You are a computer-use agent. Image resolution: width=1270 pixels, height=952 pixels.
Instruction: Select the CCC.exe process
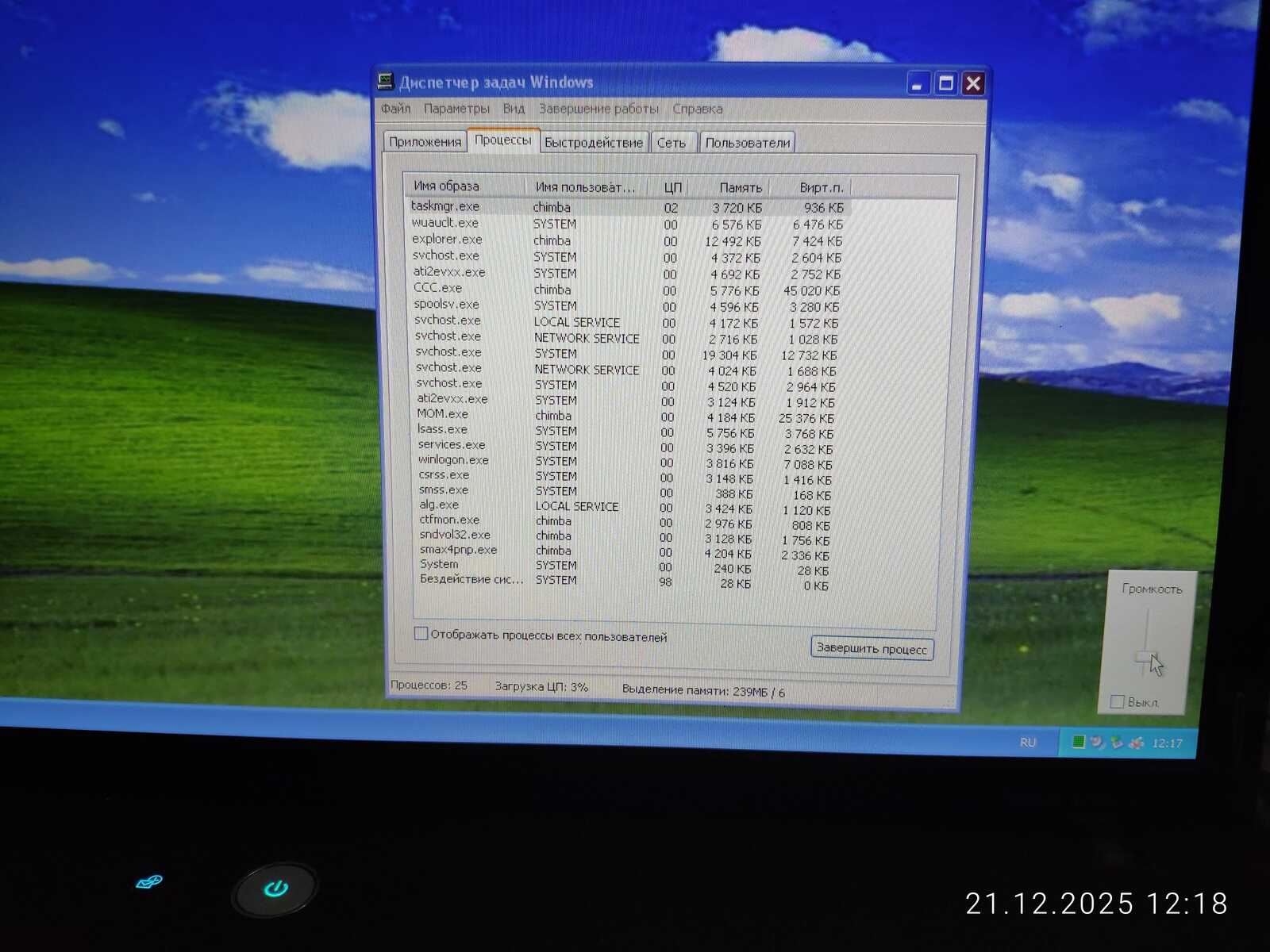627,290
